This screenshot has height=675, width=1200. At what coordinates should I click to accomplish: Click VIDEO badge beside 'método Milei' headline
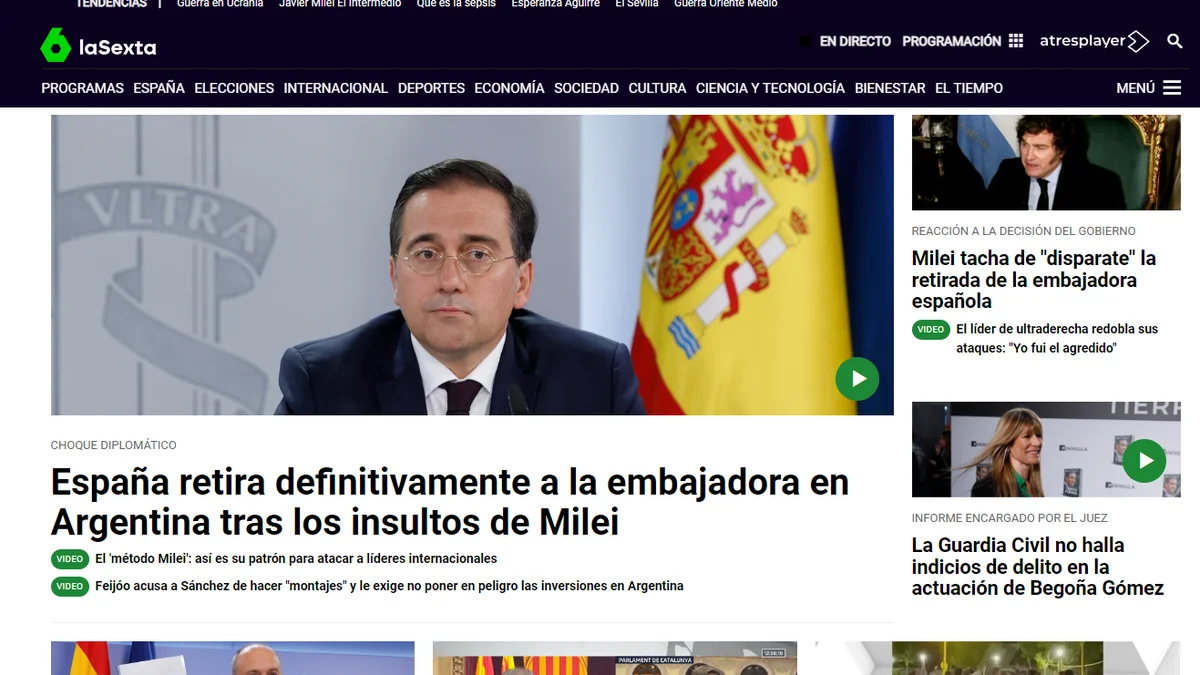pos(70,559)
